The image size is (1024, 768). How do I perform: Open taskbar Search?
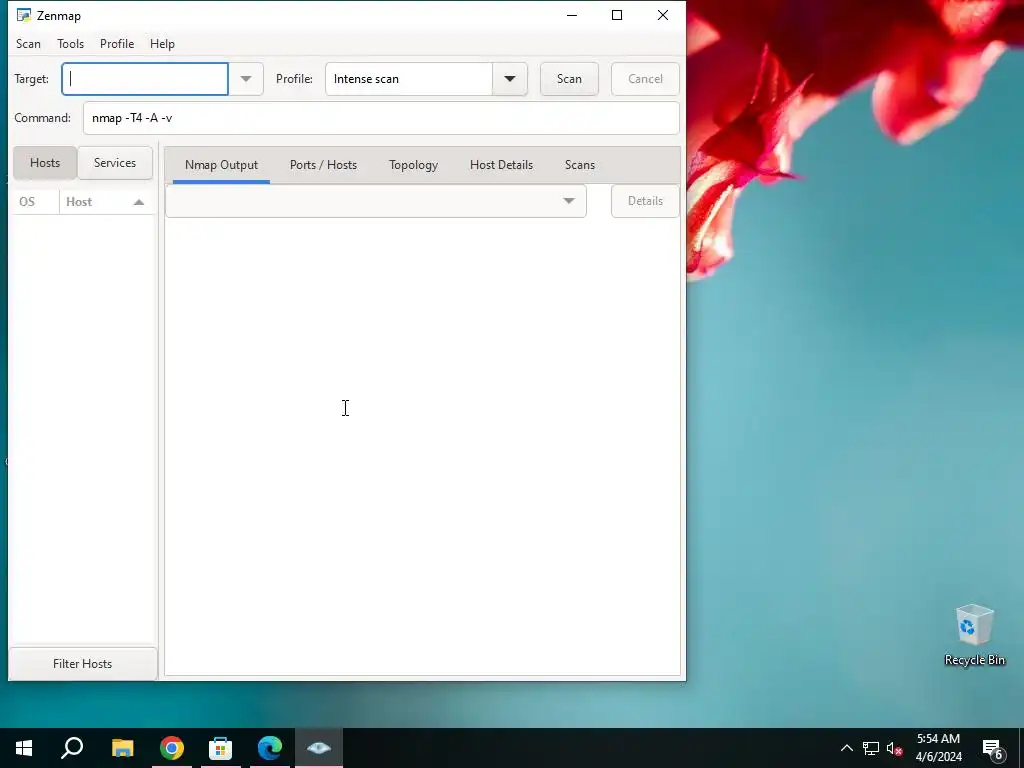[x=72, y=748]
